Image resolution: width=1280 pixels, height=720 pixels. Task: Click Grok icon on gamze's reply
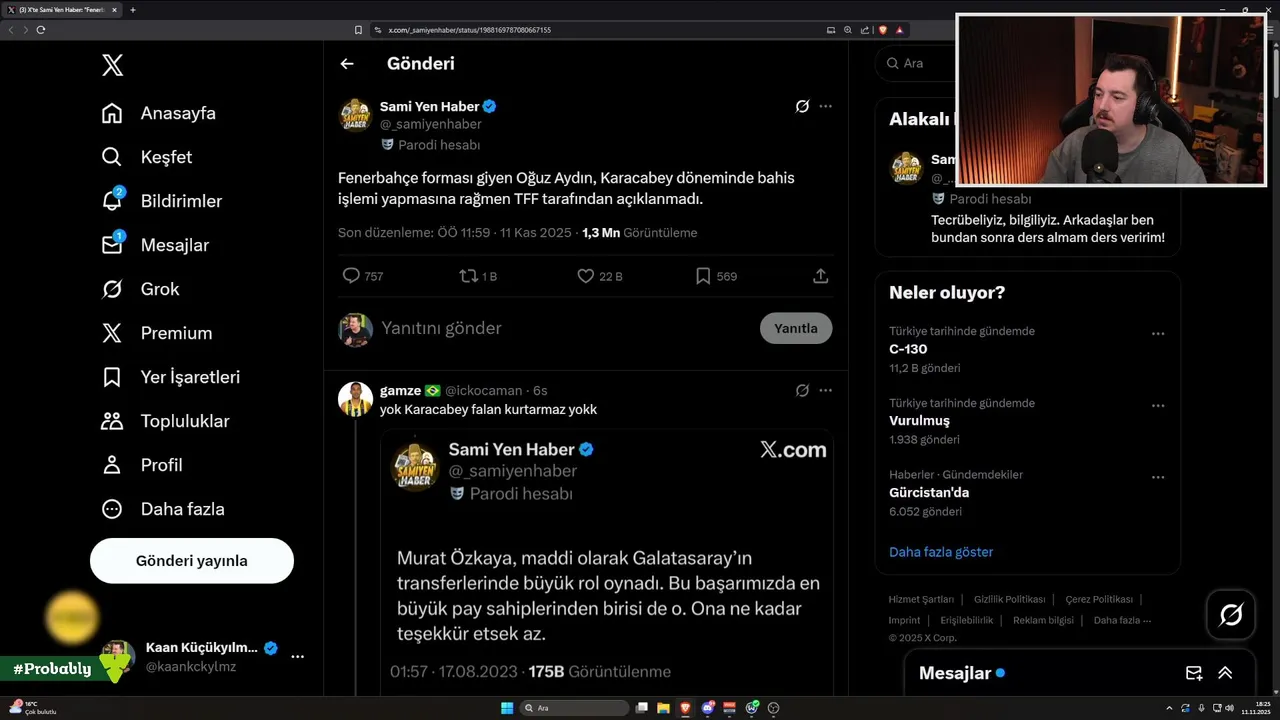coord(802,391)
